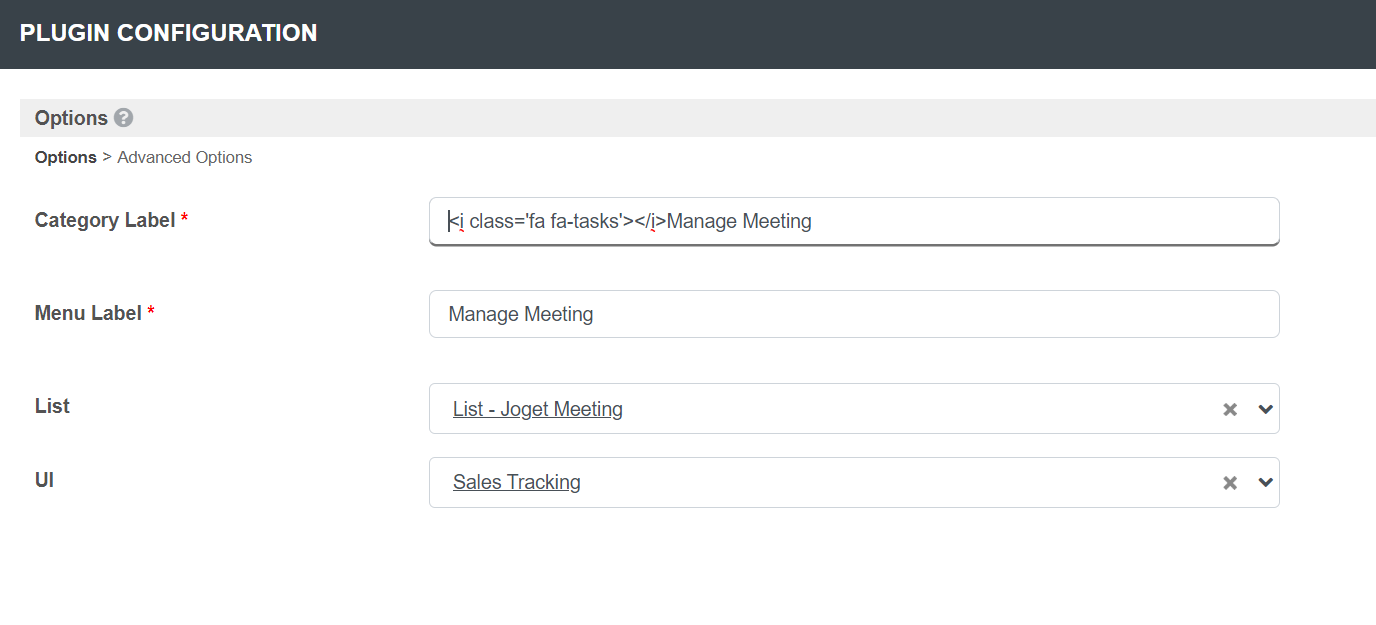Click the UI field caption
The width and height of the screenshot is (1376, 625).
[x=44, y=480]
